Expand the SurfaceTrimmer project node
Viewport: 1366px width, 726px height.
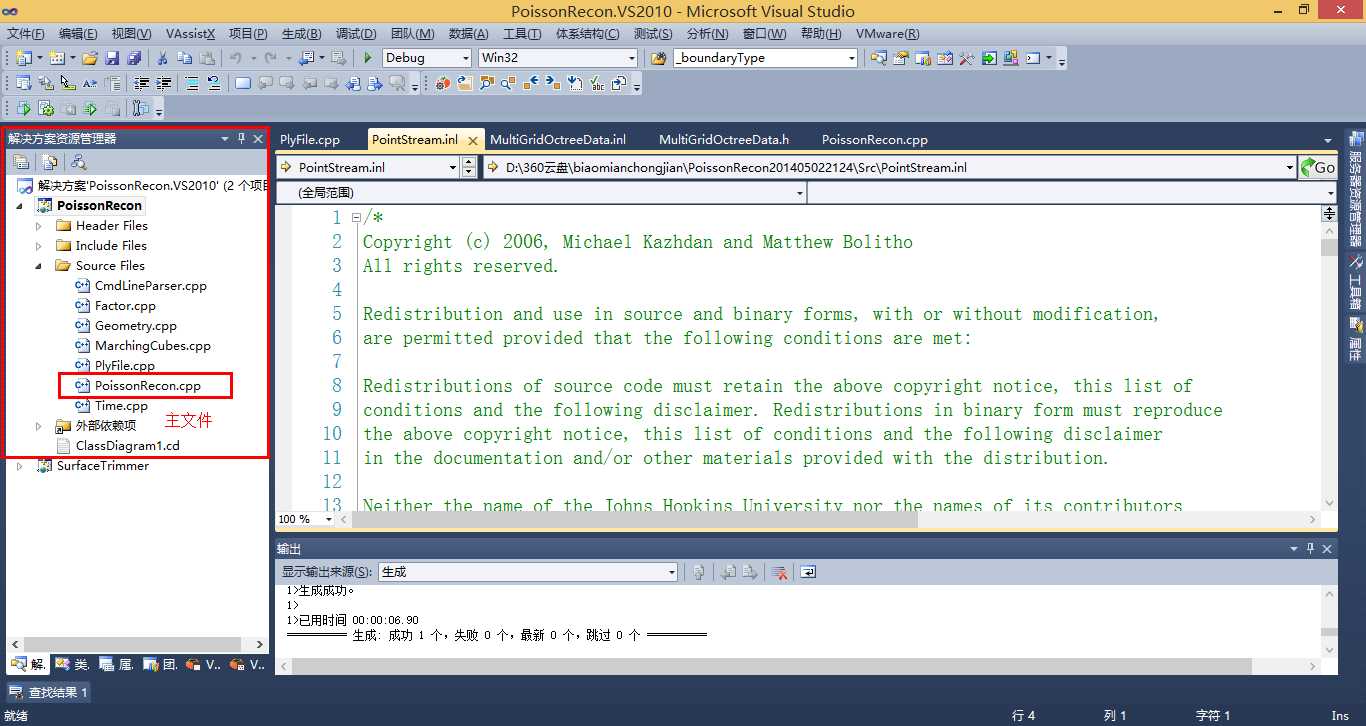coord(20,466)
